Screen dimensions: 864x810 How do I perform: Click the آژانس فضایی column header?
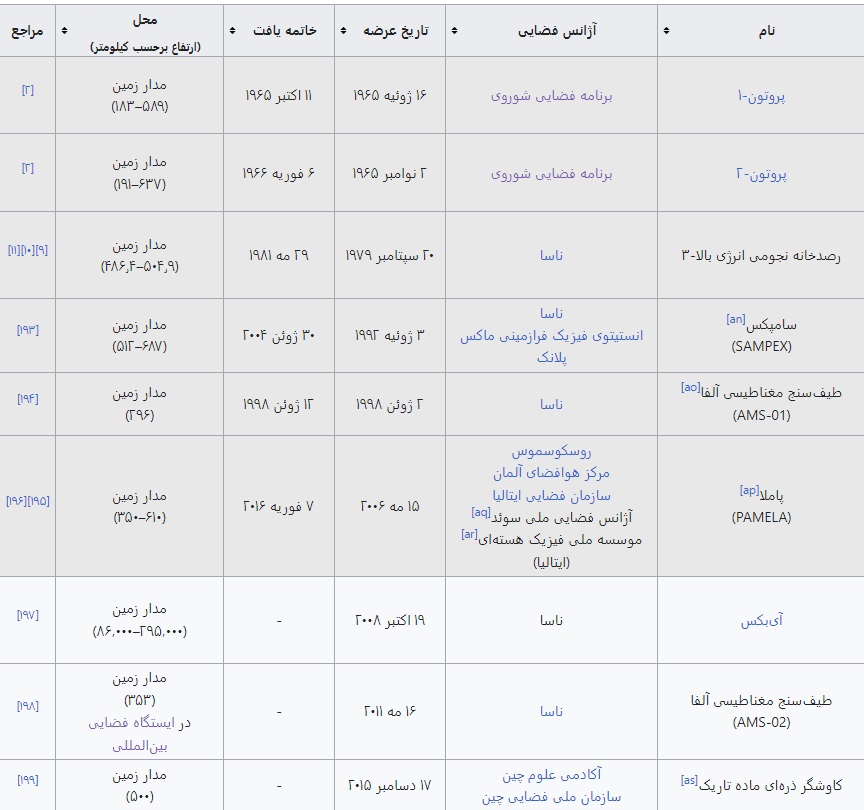(x=552, y=31)
